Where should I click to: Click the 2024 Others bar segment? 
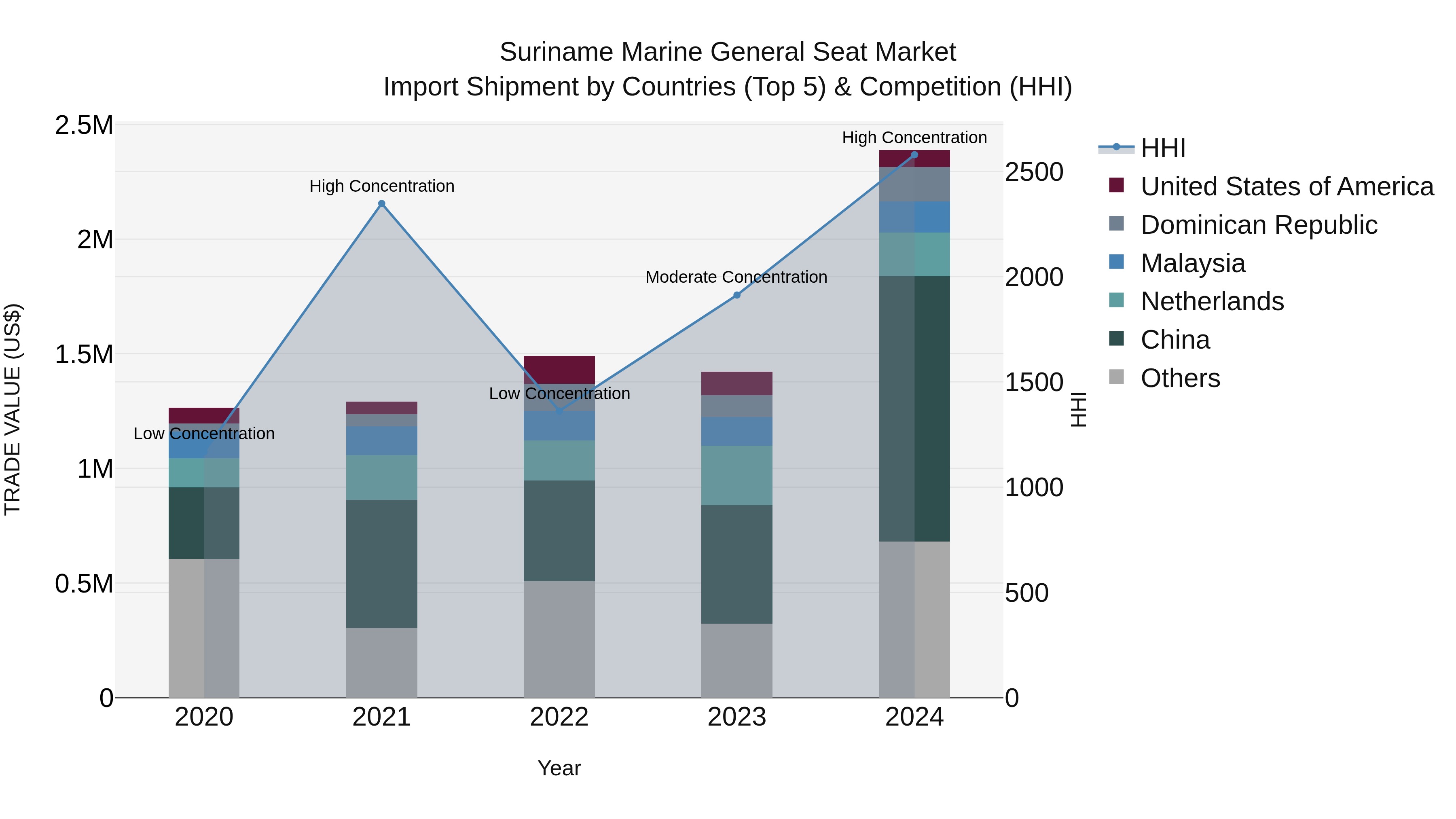(x=914, y=620)
